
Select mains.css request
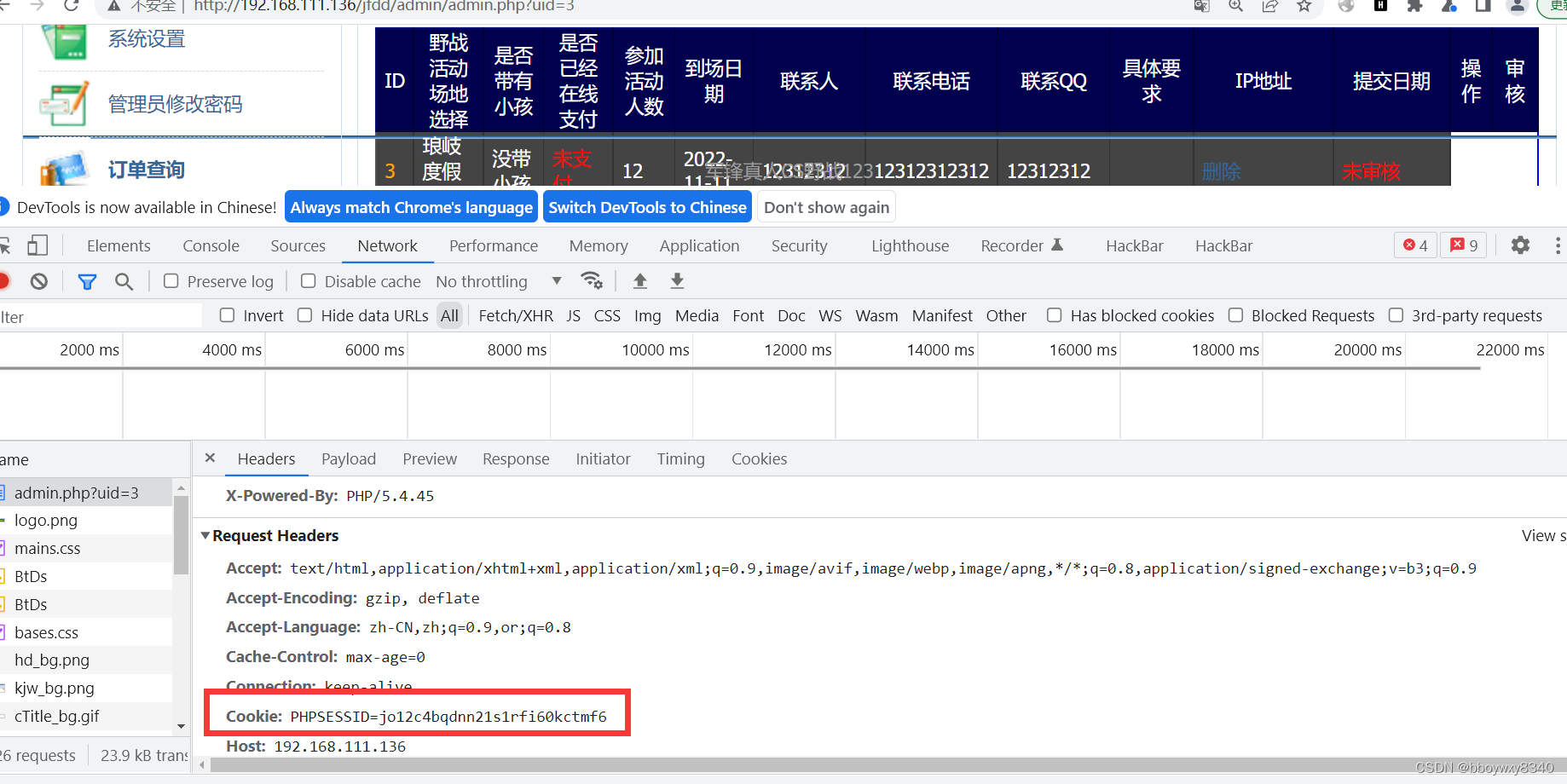tap(85, 548)
